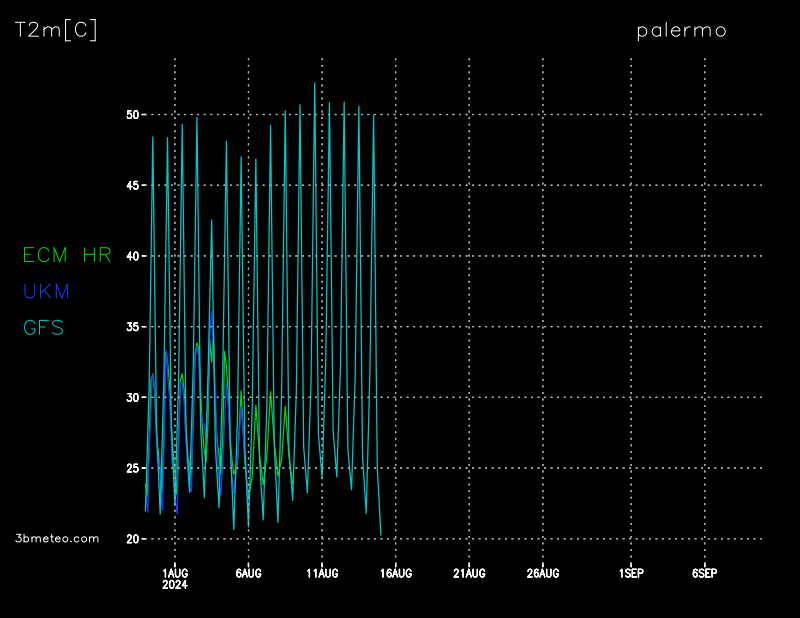Viewport: 800px width, 618px height.
Task: Click the 16AUG date label
Action: click(395, 573)
